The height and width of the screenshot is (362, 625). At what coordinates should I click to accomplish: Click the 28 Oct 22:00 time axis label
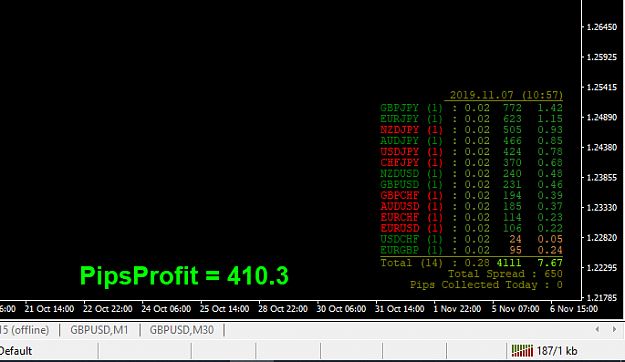pyautogui.click(x=283, y=309)
